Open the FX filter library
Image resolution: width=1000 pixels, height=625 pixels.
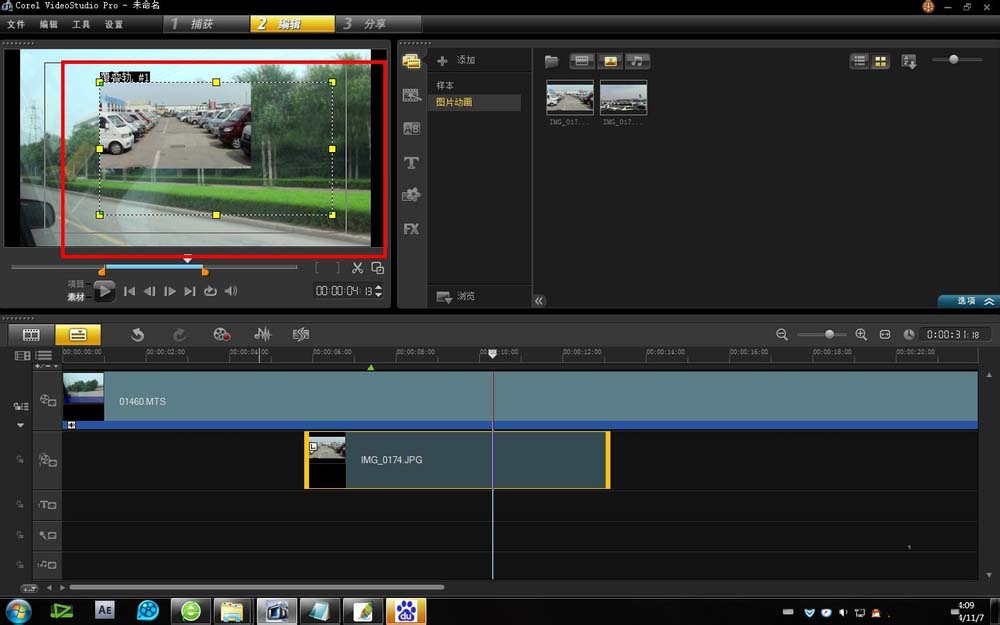(411, 229)
